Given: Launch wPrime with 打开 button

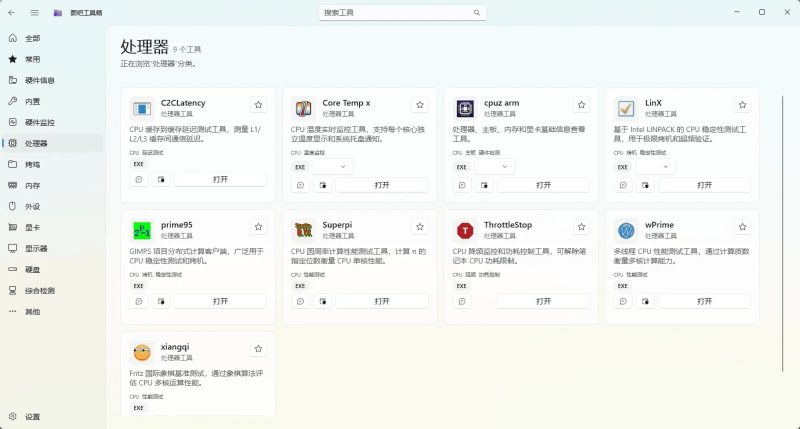Looking at the screenshot, I should tap(705, 301).
